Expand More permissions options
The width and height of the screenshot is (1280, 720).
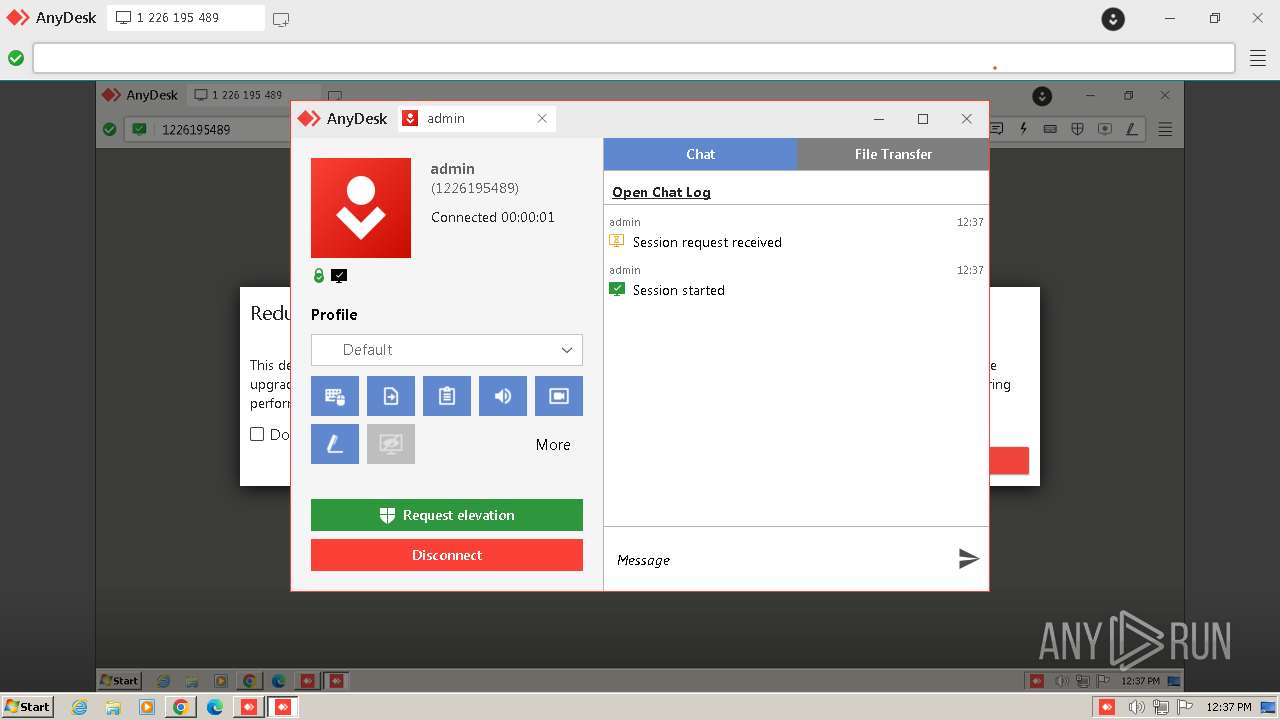553,445
